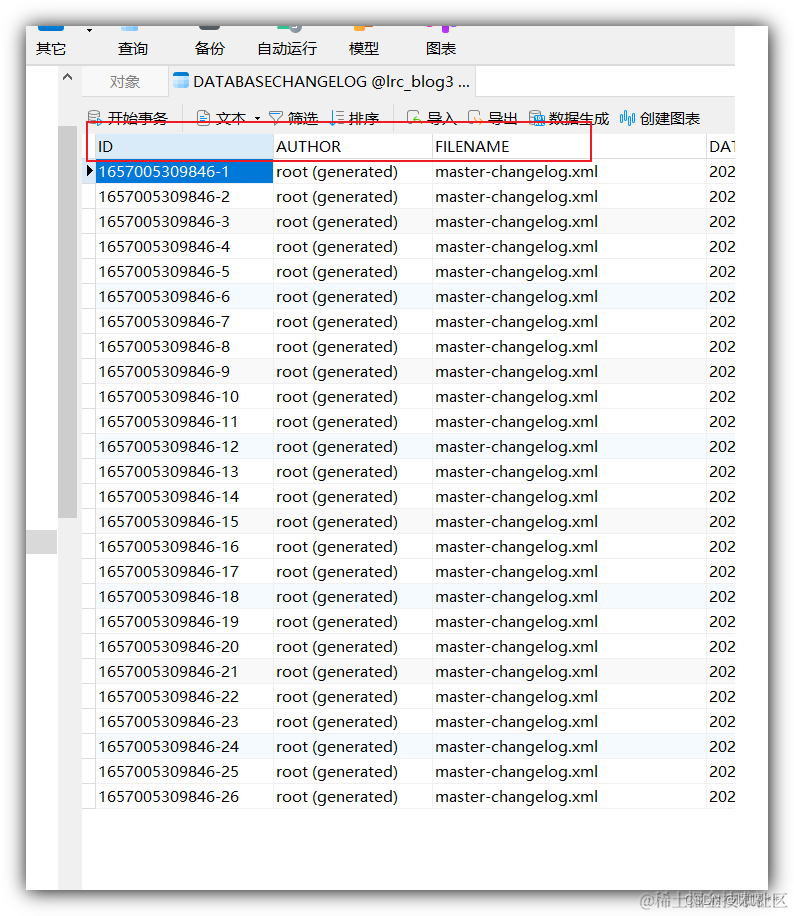794x916 pixels.
Task: Click the FILENAME cell in row 1657005309846-4
Action: click(x=569, y=247)
